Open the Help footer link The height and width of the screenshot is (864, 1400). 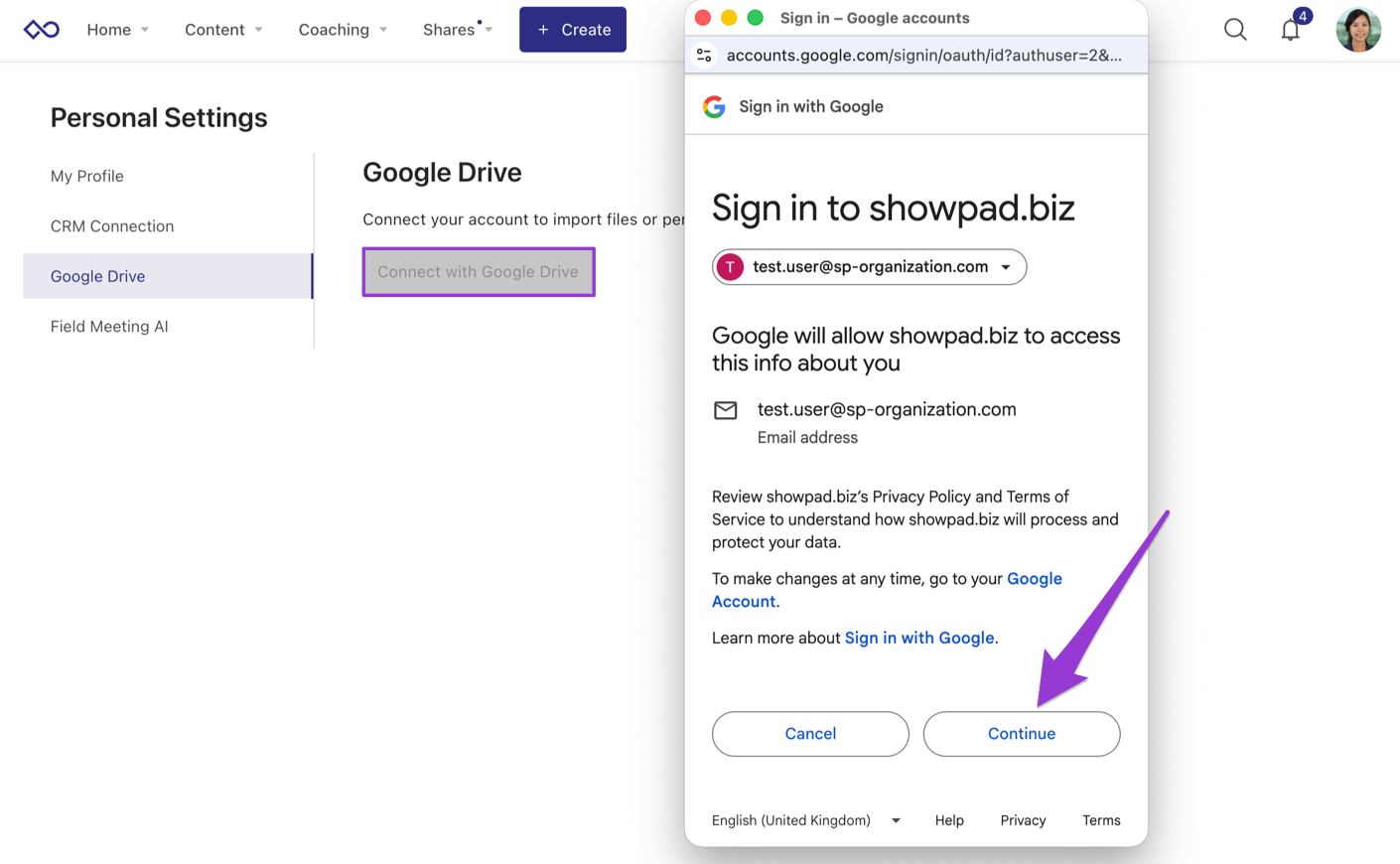coord(949,820)
